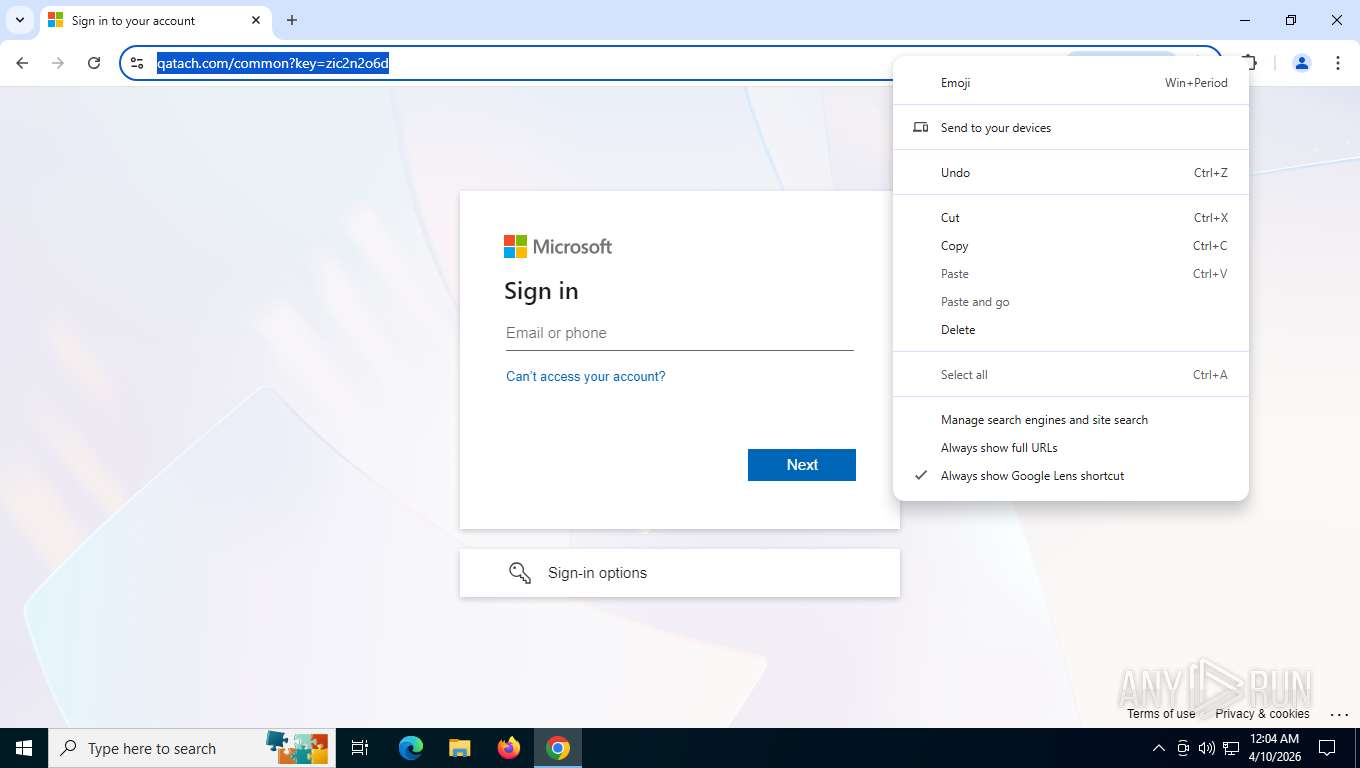Open File Explorer from taskbar
1360x768 pixels.
pyautogui.click(x=459, y=748)
